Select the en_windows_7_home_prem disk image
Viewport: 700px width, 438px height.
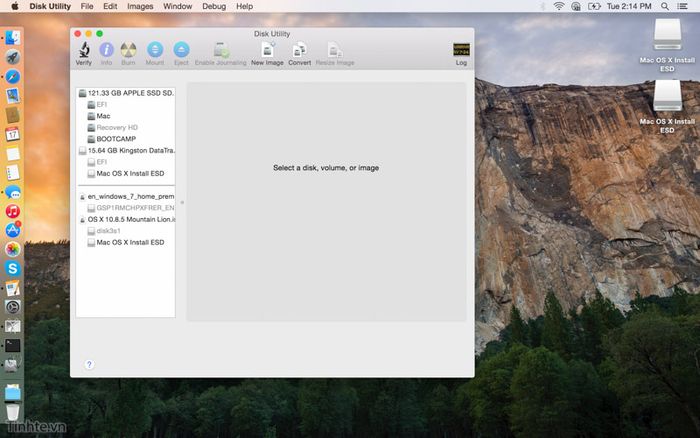point(127,196)
